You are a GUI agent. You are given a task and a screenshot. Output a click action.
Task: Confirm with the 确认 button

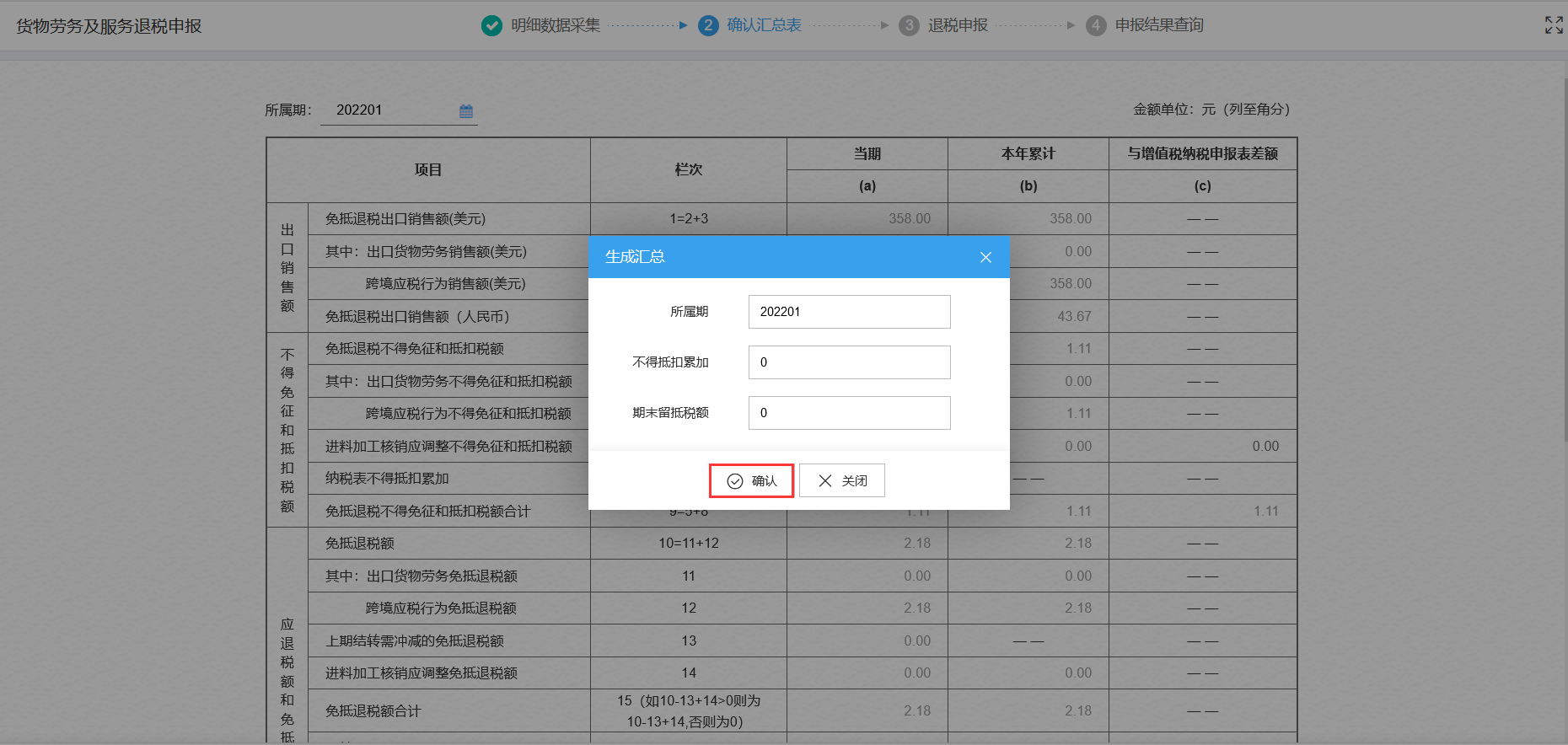[x=751, y=480]
